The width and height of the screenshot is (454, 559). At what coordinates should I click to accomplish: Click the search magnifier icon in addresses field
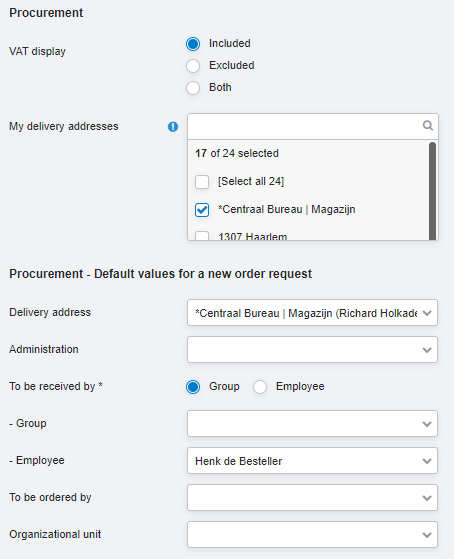pos(428,125)
